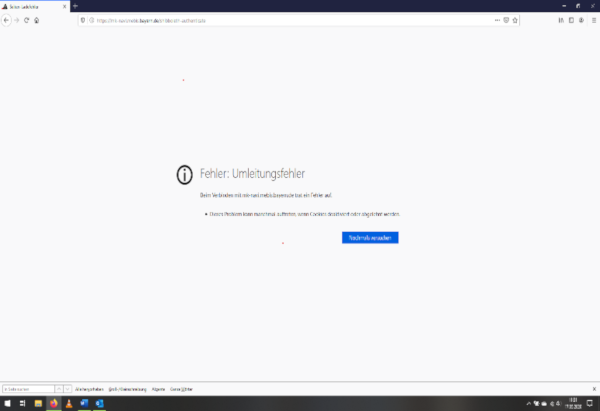Toggle 'Groß-/Kleinschreibung' match case option
The image size is (600, 411).
[127, 388]
